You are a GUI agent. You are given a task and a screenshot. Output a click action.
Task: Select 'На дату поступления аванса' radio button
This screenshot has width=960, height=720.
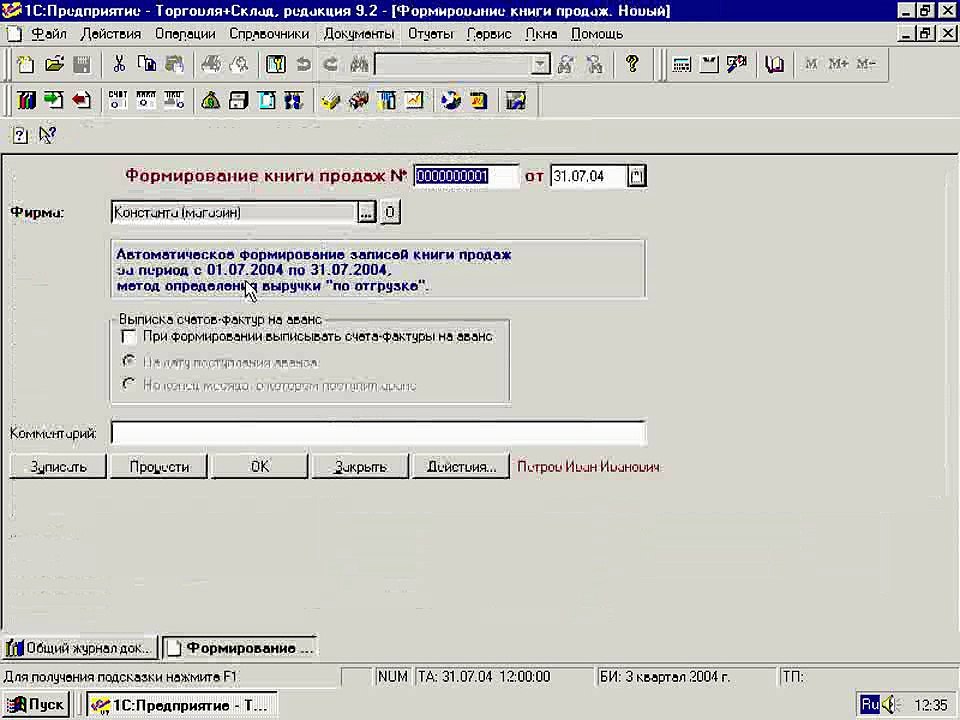129,362
